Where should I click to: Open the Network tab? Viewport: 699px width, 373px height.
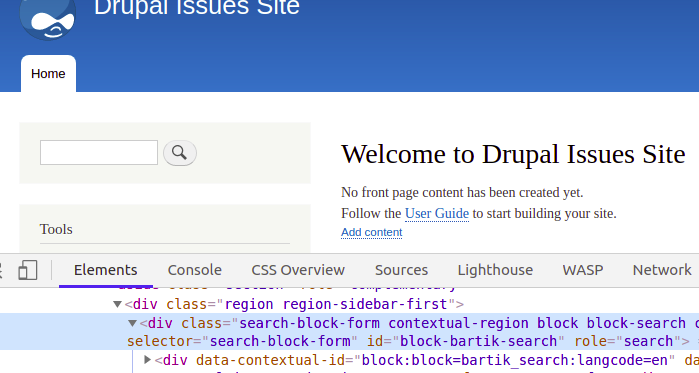tap(662, 270)
